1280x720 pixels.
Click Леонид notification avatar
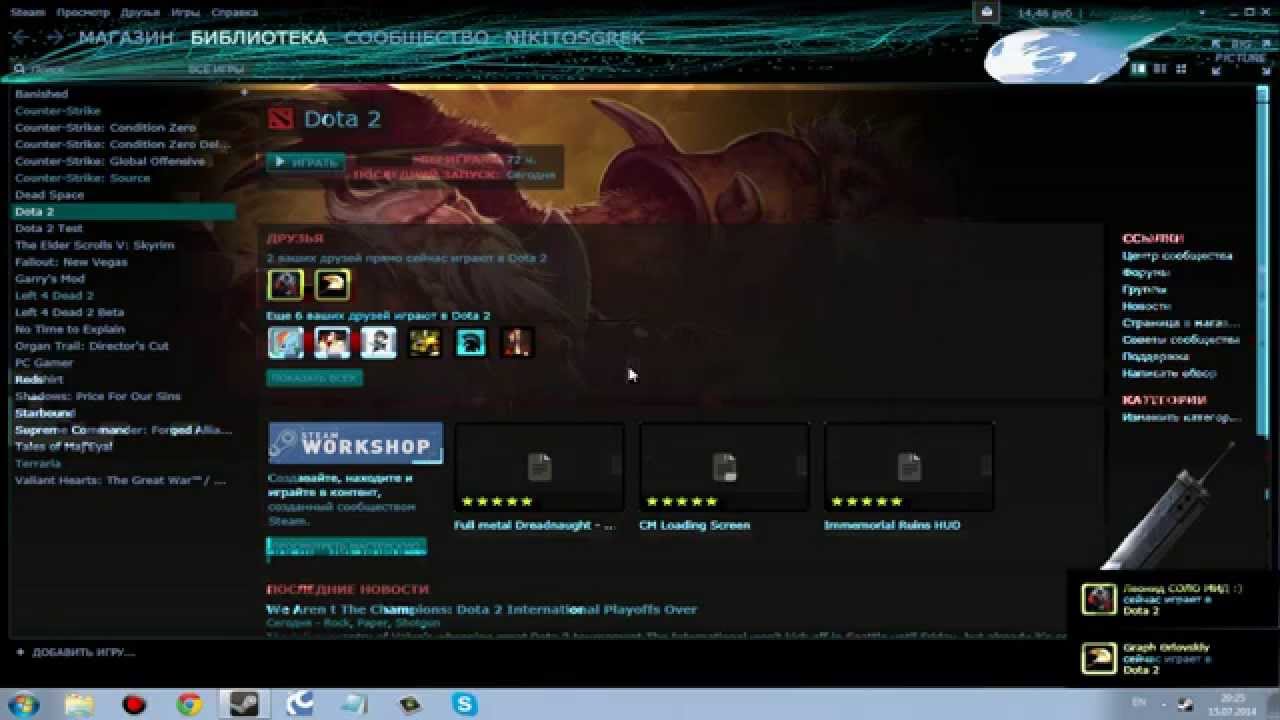(x=1099, y=598)
